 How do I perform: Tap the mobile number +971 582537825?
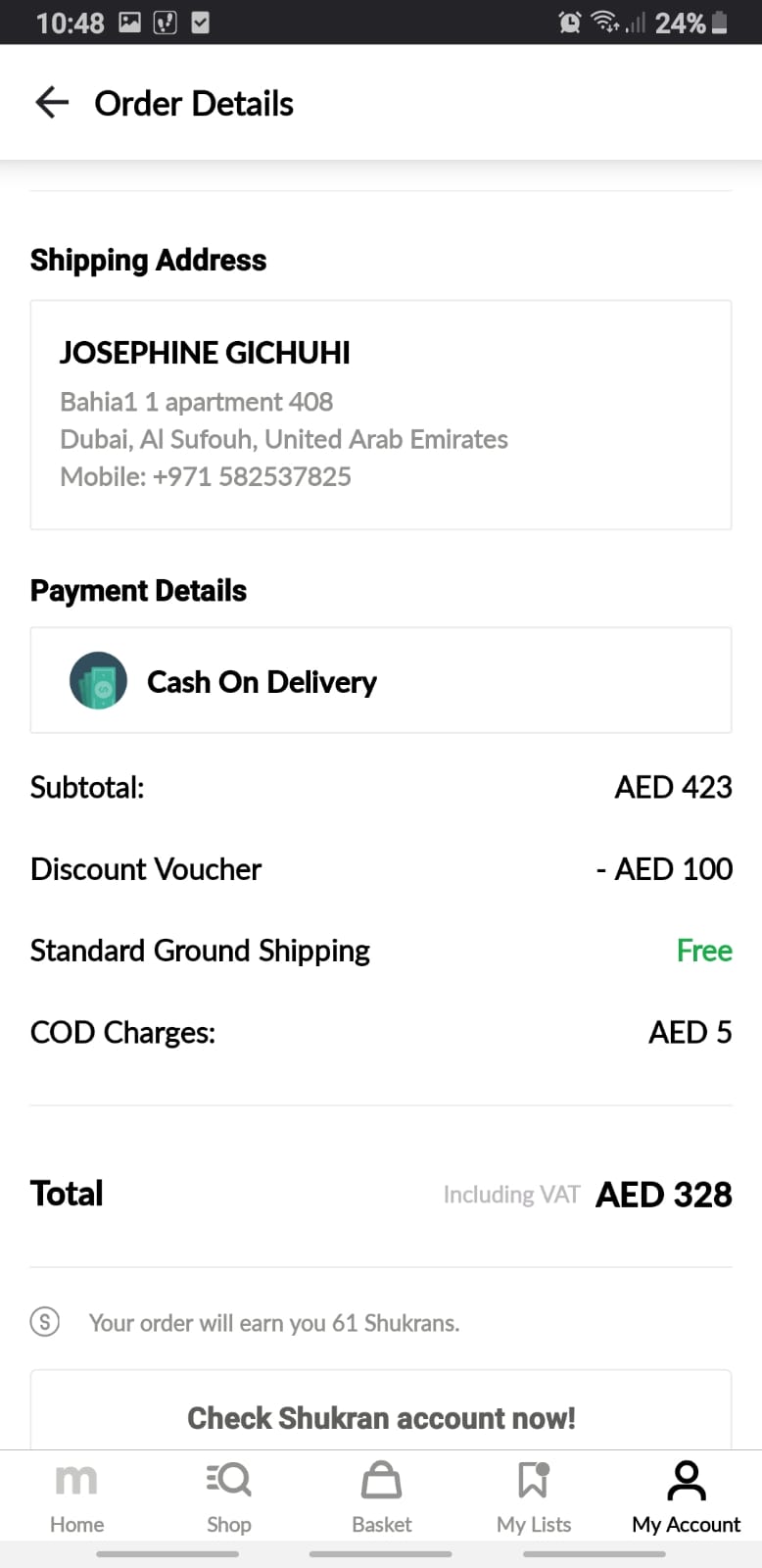(x=252, y=476)
